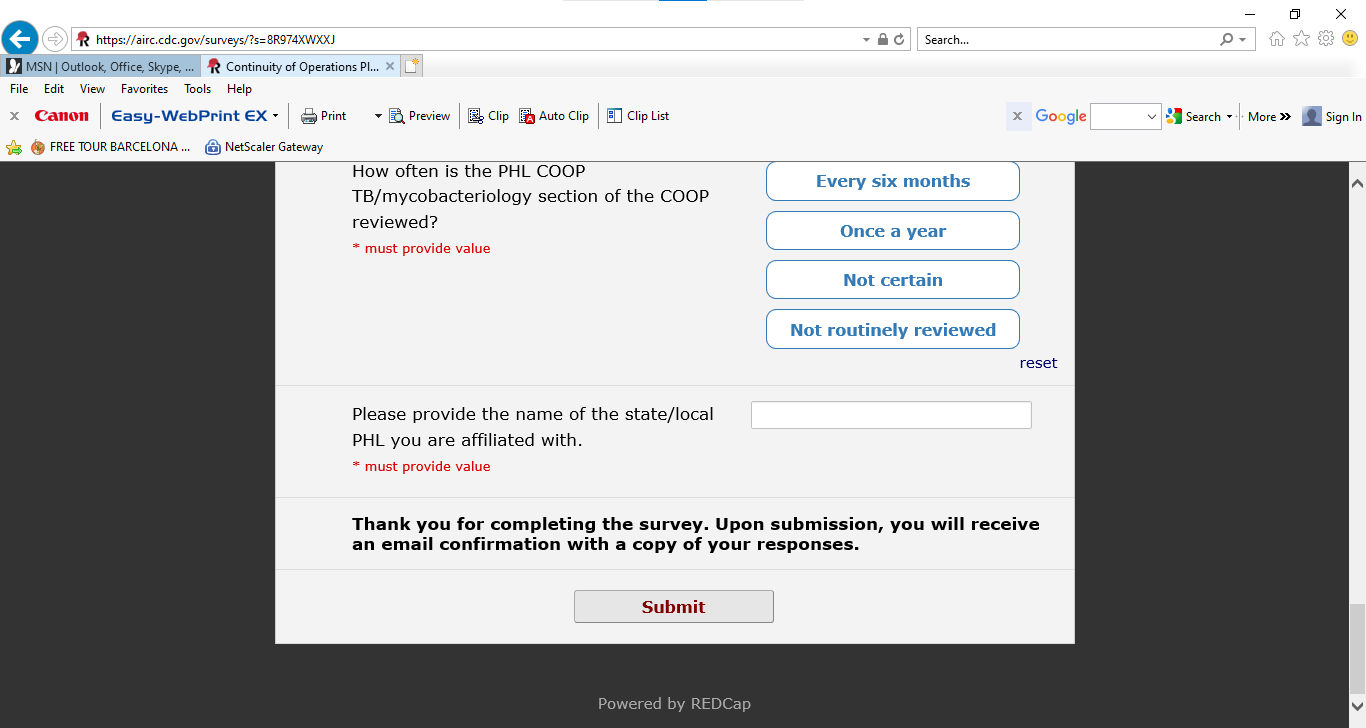1366x728 pixels.
Task: Click the PHL name text field
Action: [x=891, y=415]
